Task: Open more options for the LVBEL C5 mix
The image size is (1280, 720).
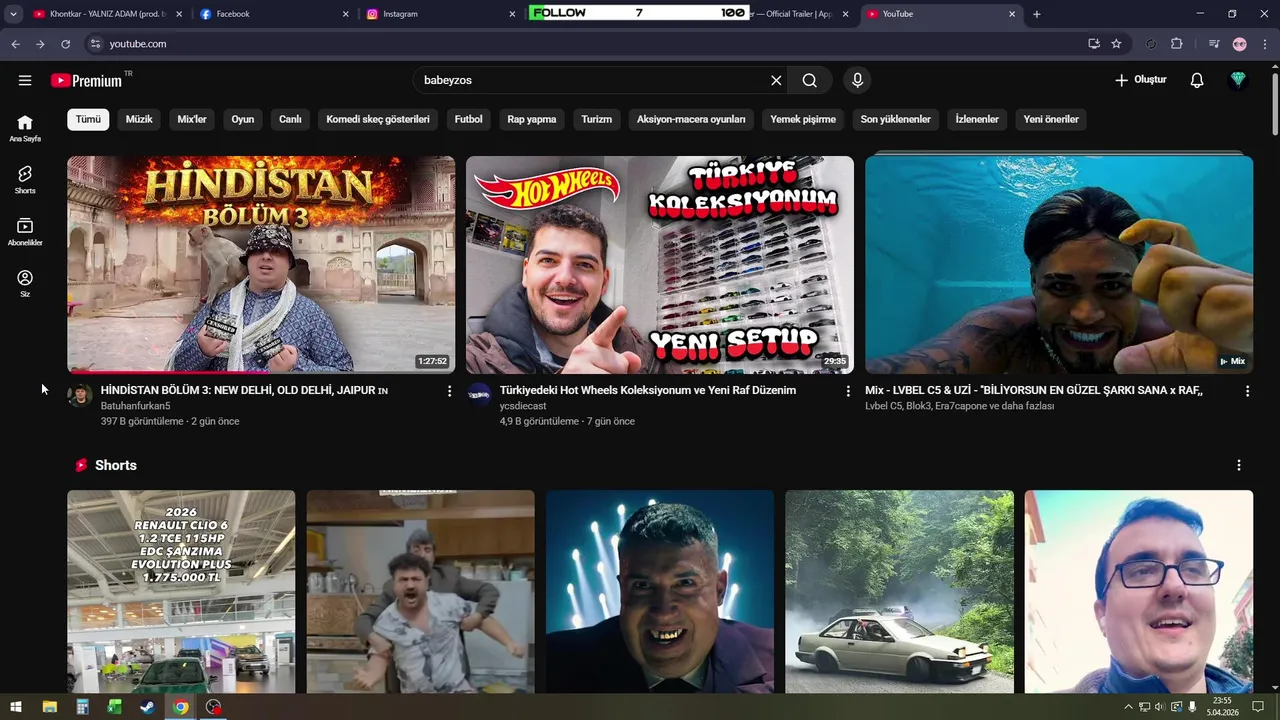Action: point(1247,391)
